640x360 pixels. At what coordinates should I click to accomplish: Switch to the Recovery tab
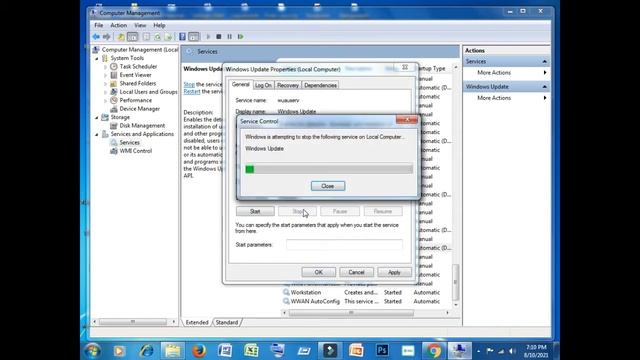288,85
